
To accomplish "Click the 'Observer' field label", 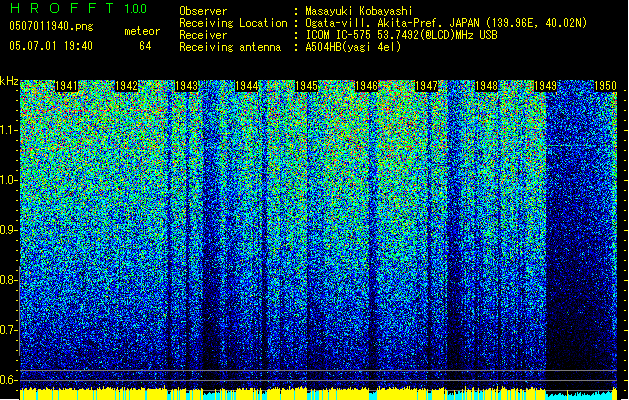I will (x=203, y=11).
